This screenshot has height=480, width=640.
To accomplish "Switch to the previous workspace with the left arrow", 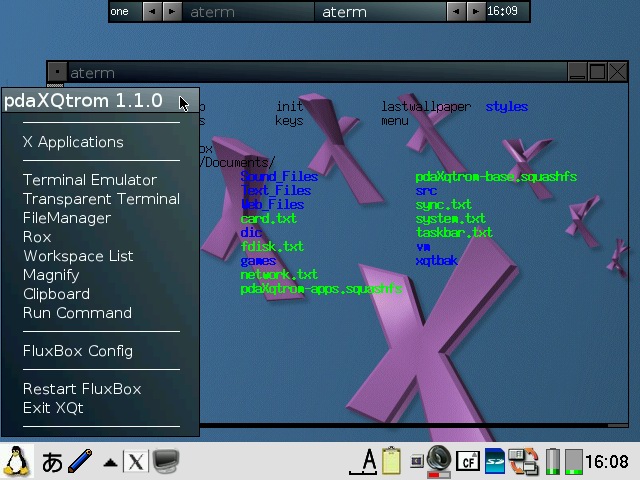I will 151,12.
